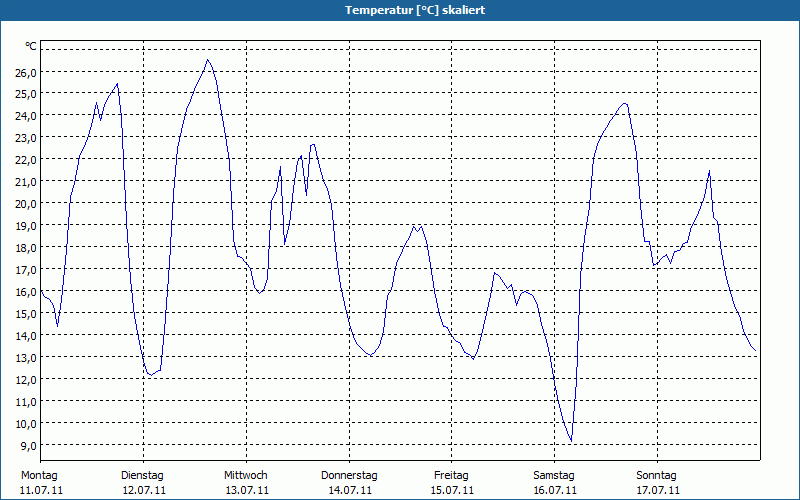The width and height of the screenshot is (800, 500).
Task: Click the 23,0 y-axis label
Action: click(26, 138)
